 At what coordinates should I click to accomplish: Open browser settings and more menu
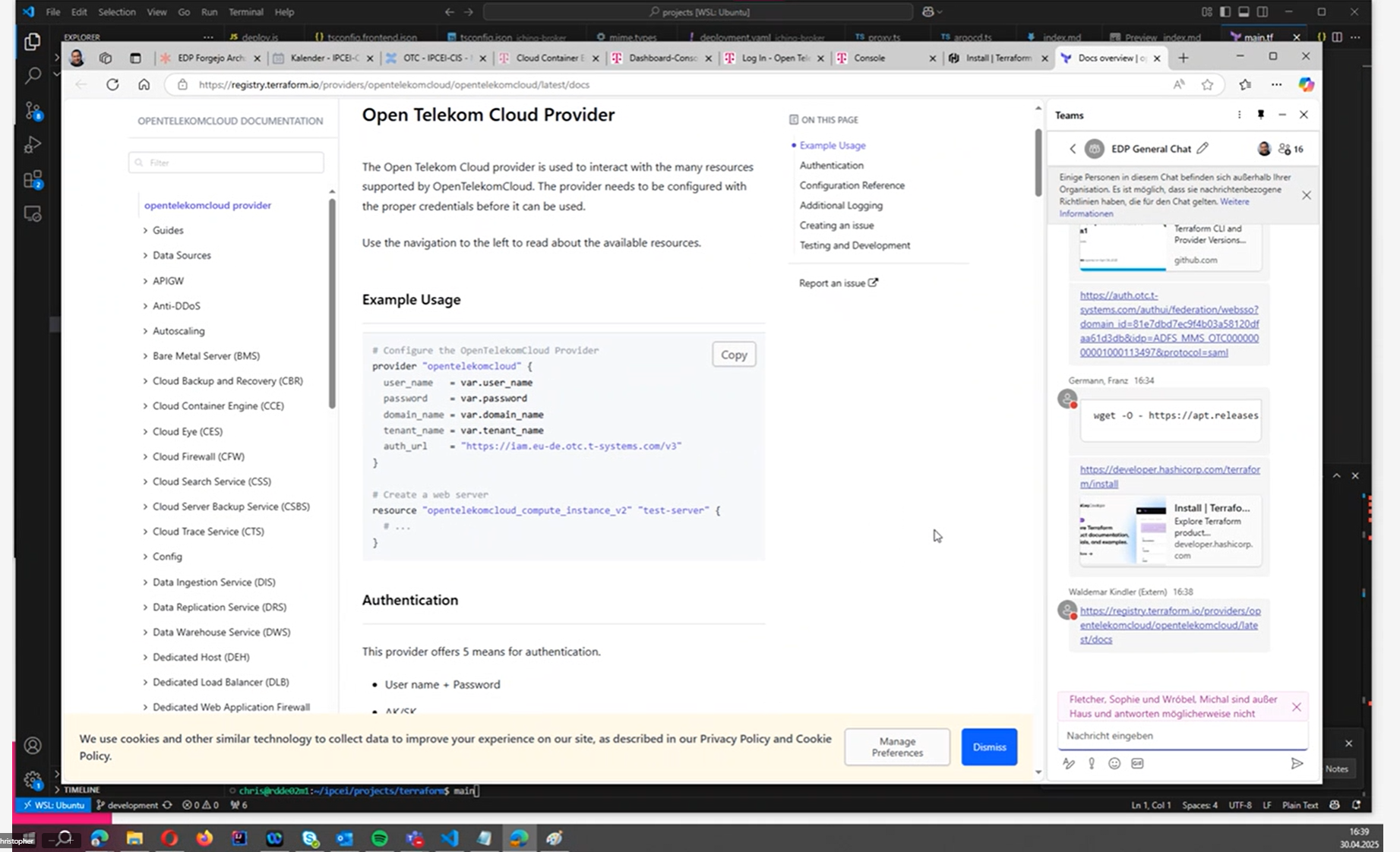pyautogui.click(x=1276, y=84)
